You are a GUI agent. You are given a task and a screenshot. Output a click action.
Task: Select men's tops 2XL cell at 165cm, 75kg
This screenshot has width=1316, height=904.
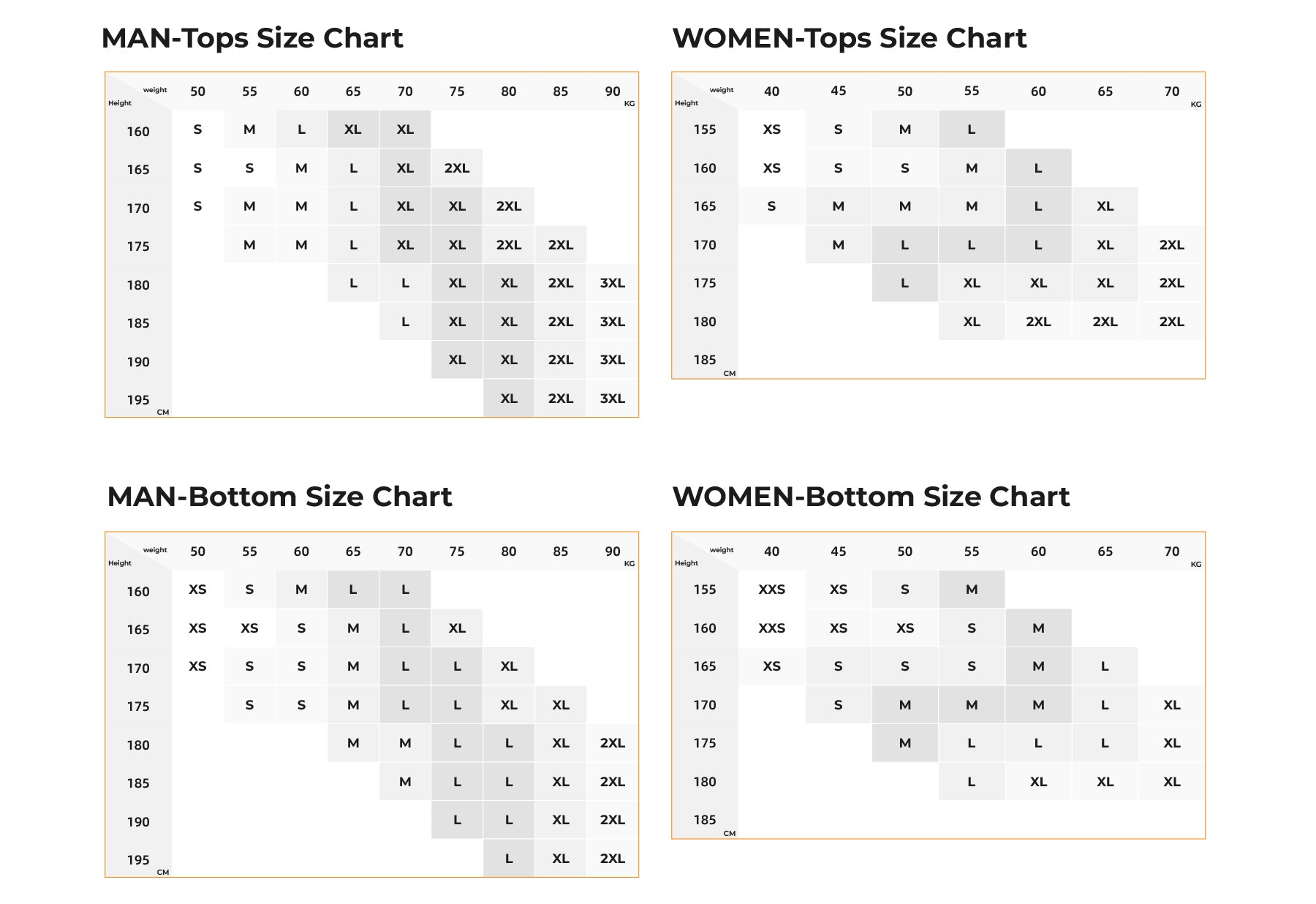pyautogui.click(x=457, y=168)
